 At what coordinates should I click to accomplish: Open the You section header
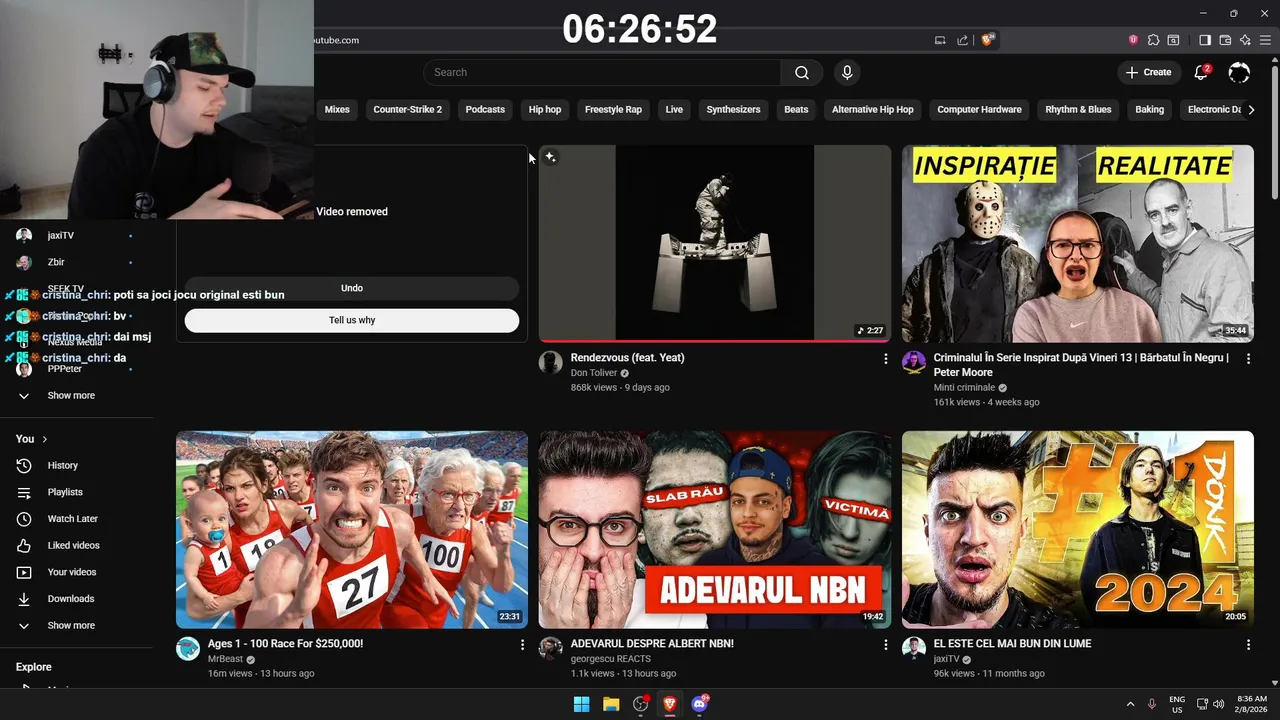31,439
